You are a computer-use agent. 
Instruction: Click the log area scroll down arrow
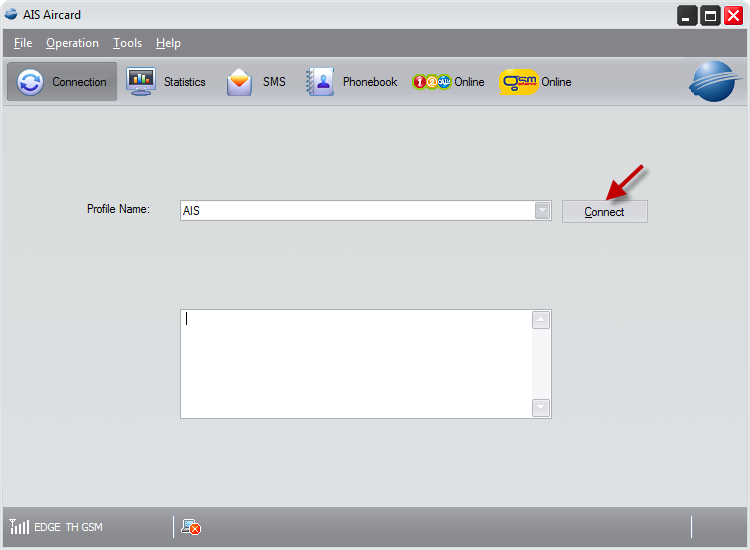[540, 407]
